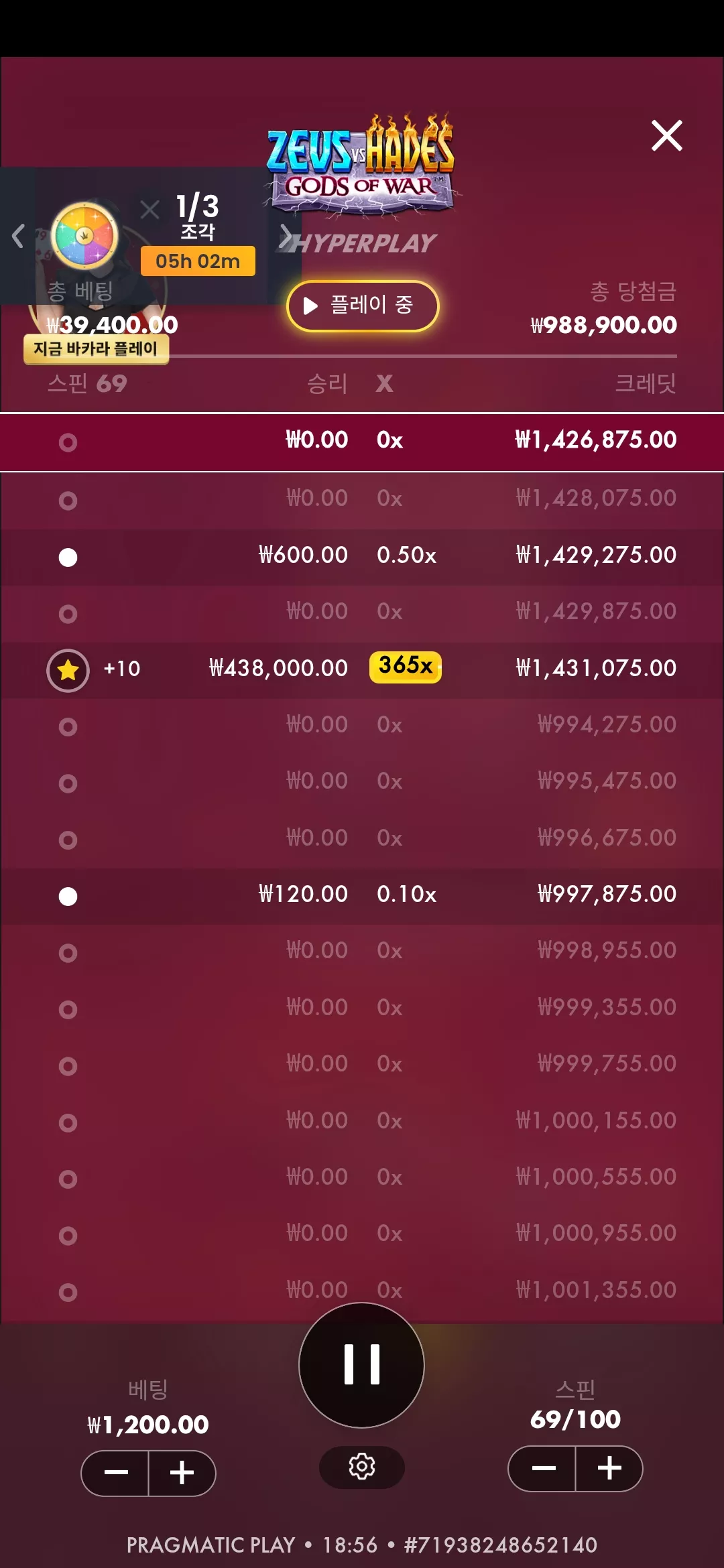Decrease the spin count from 100
The width and height of the screenshot is (724, 1568).
coord(542,1468)
